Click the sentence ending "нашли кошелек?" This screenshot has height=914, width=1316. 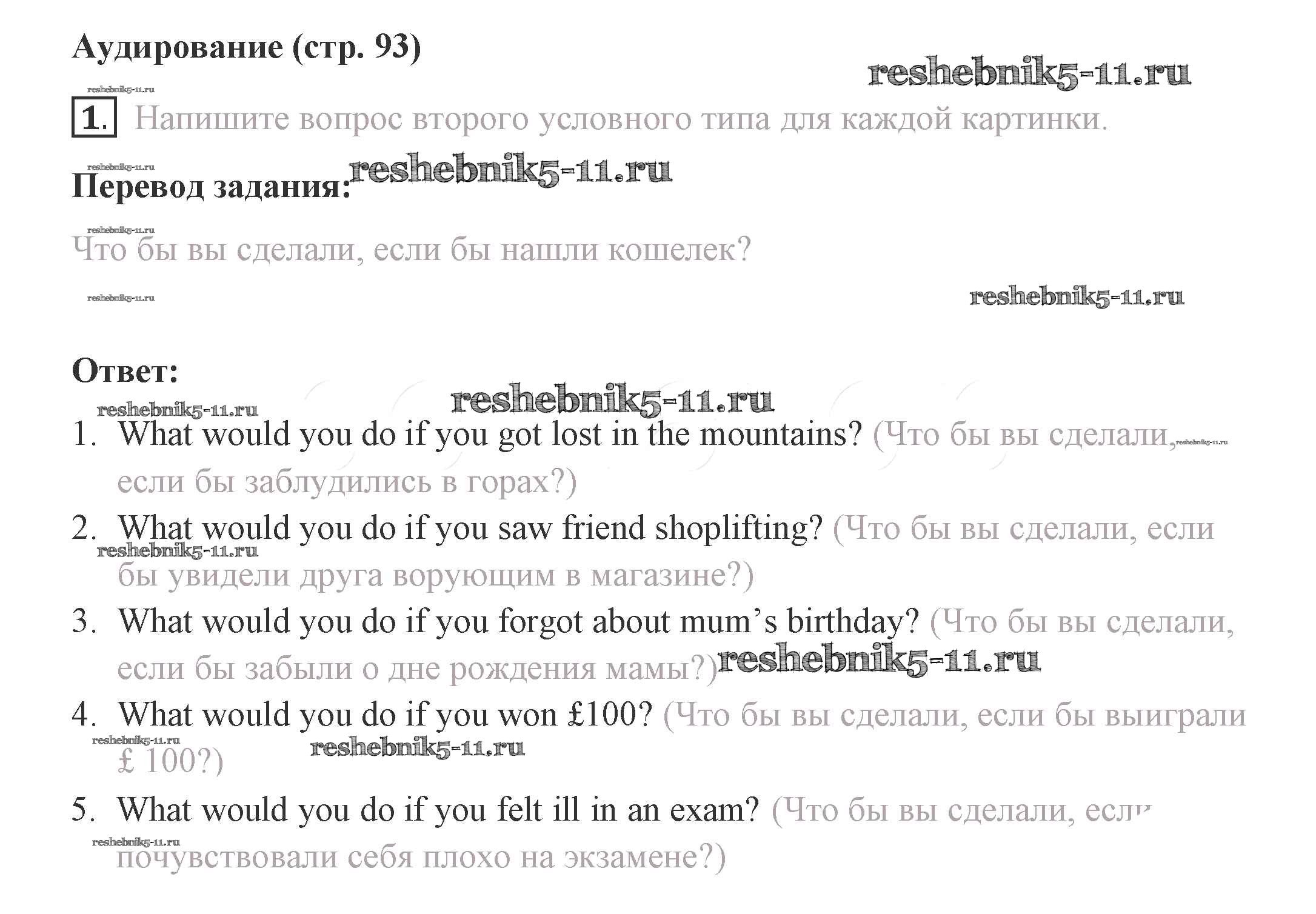coord(411,249)
